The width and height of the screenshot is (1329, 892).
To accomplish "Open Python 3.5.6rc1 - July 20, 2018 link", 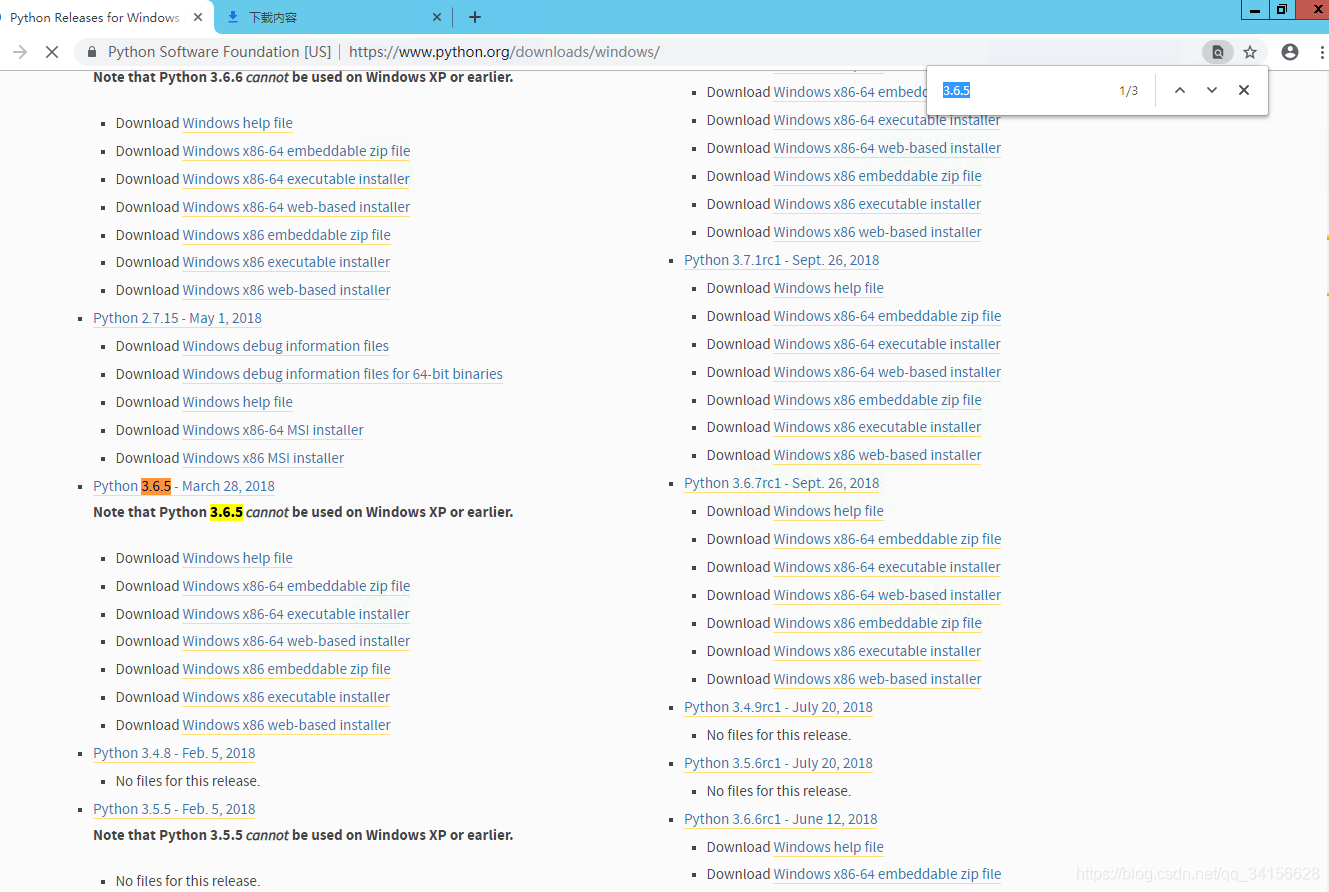I will (x=778, y=763).
